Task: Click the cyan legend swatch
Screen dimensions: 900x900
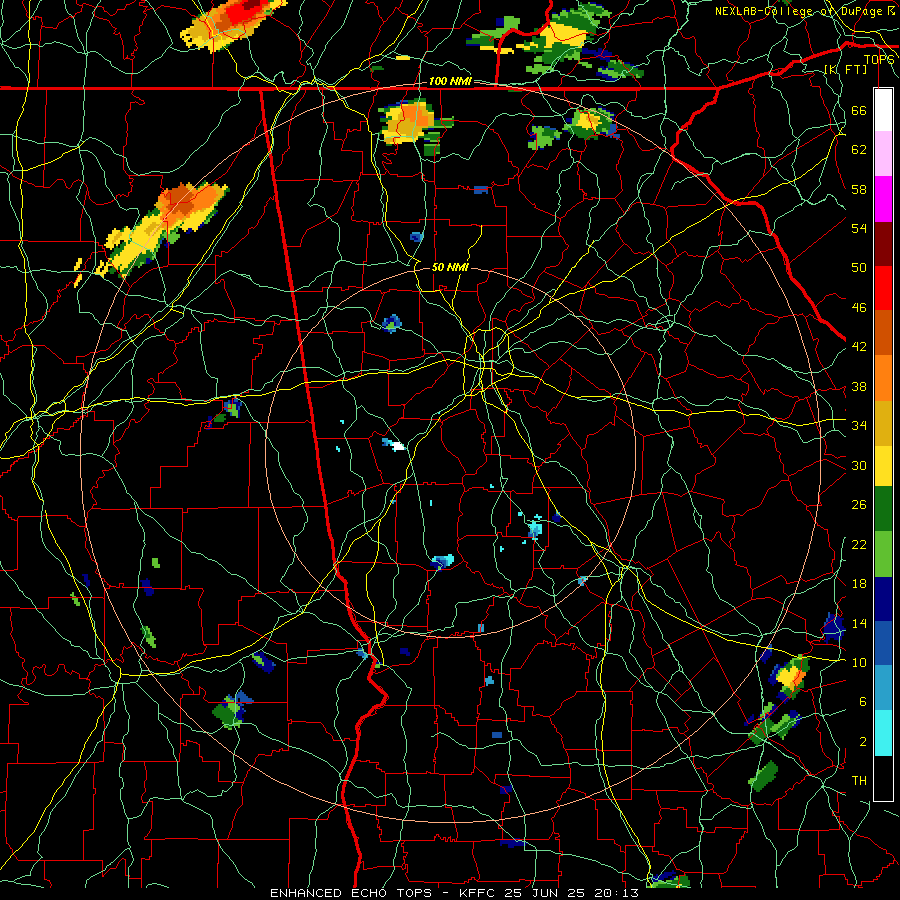Action: click(883, 733)
